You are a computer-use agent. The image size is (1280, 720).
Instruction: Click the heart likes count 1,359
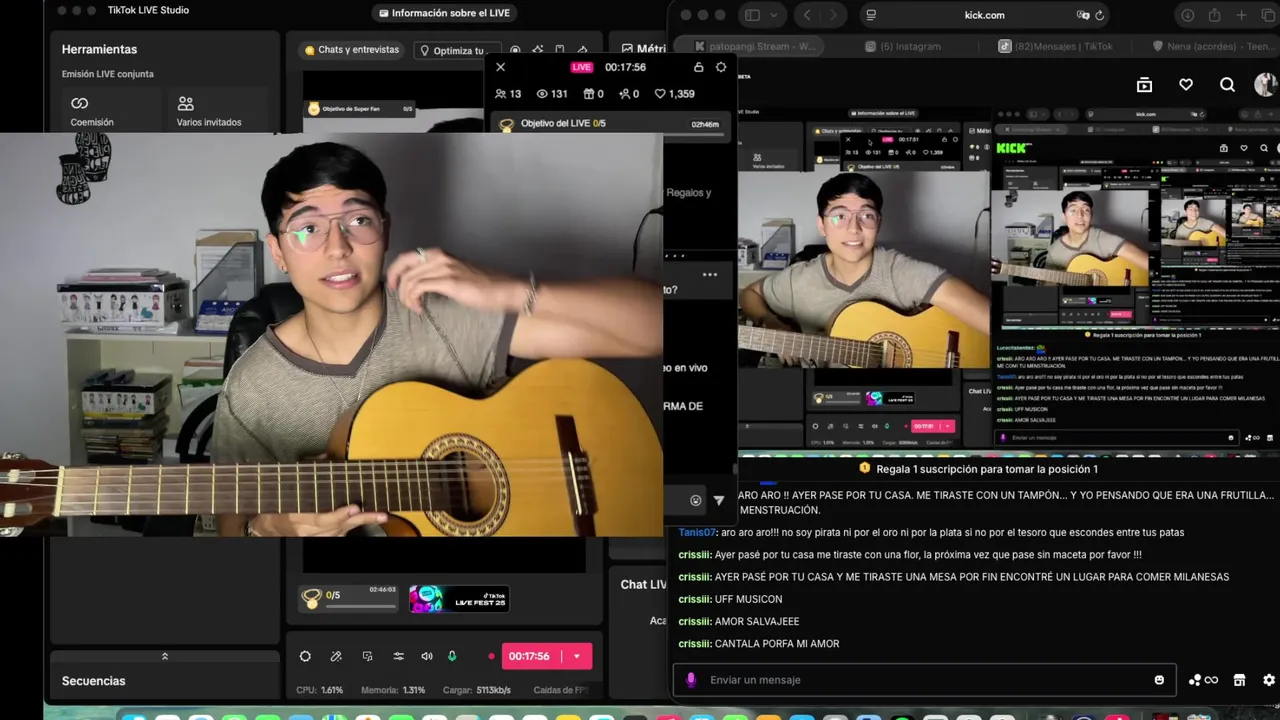pos(675,94)
